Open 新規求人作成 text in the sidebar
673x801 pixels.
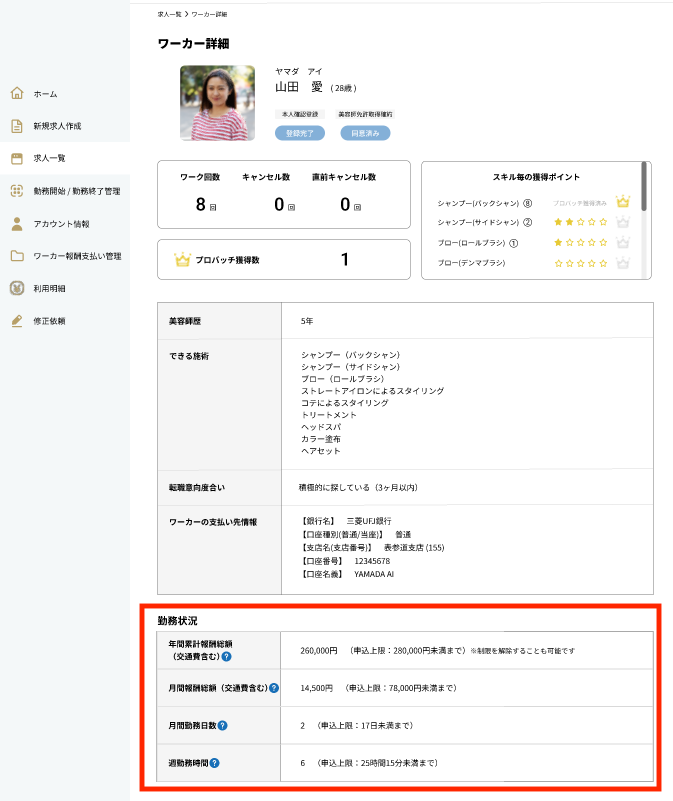point(57,126)
